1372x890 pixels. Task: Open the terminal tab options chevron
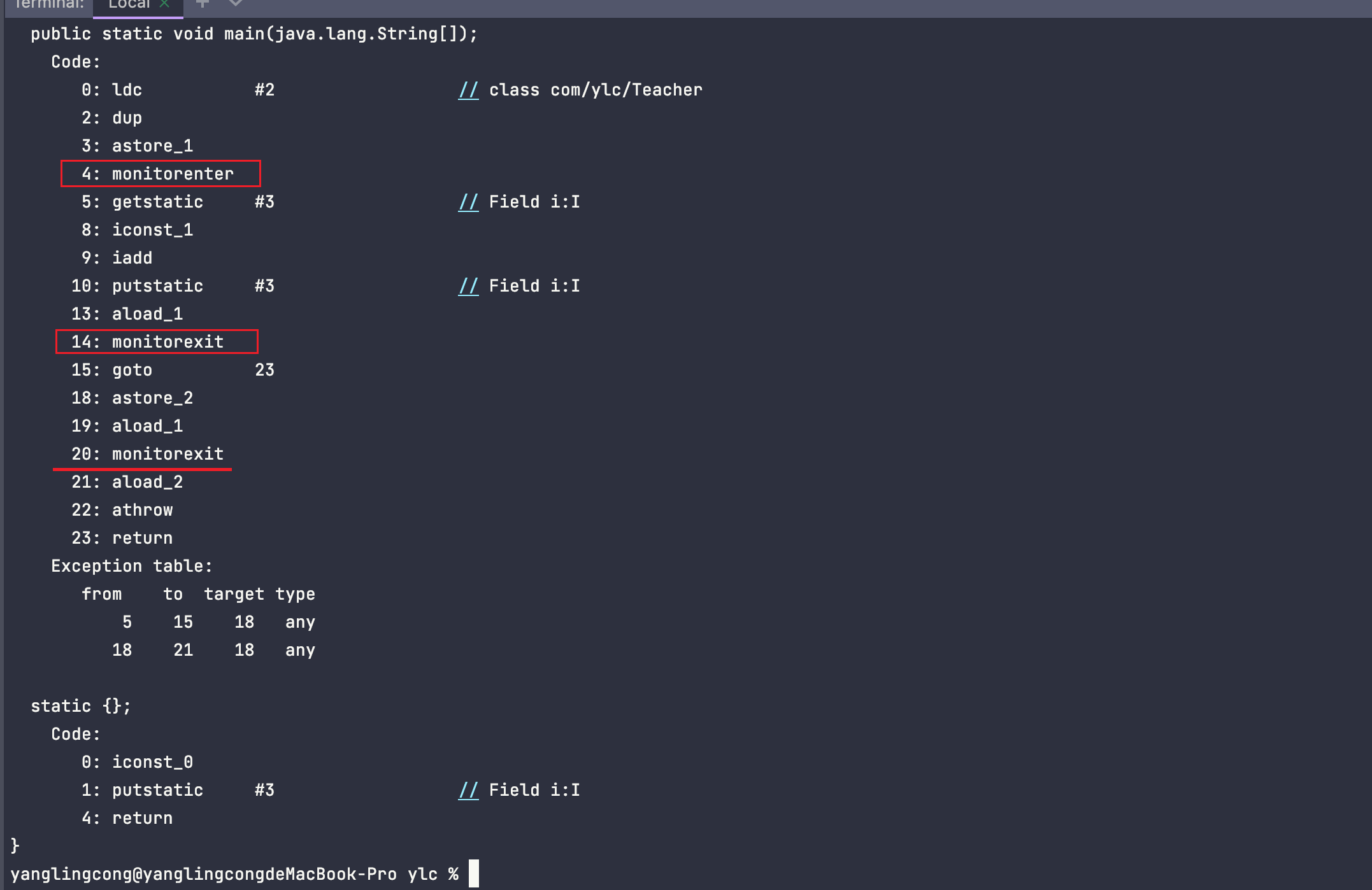[235, 4]
